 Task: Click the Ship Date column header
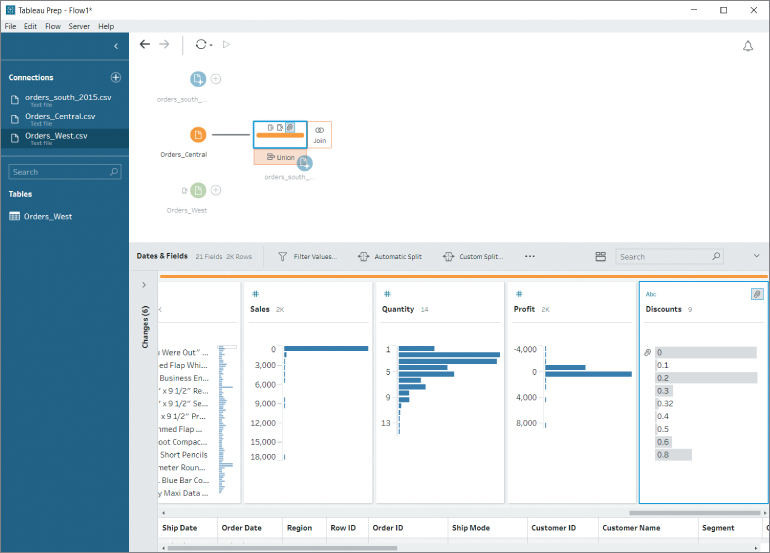pyautogui.click(x=179, y=528)
